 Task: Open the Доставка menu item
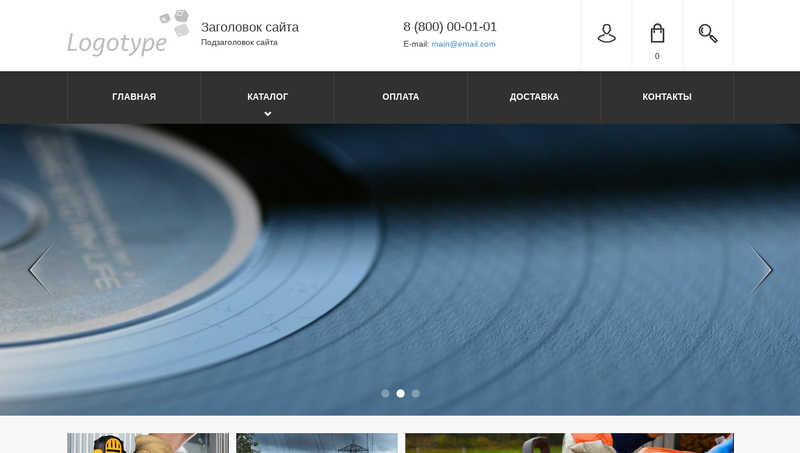[x=534, y=97]
